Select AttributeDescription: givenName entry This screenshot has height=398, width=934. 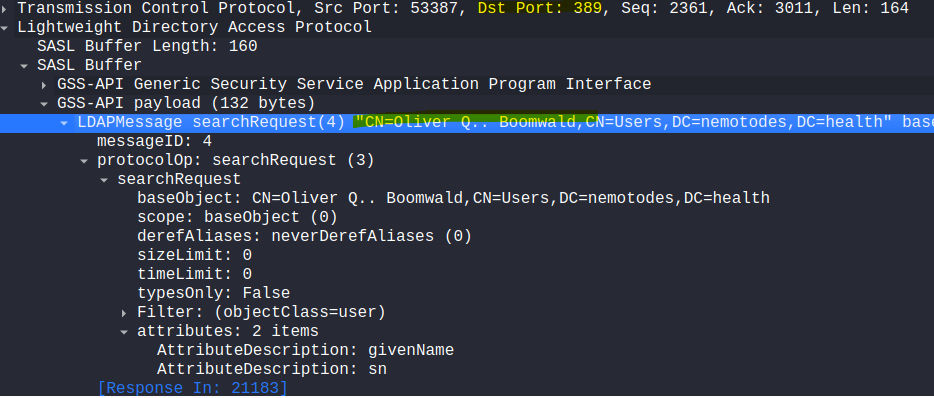305,350
